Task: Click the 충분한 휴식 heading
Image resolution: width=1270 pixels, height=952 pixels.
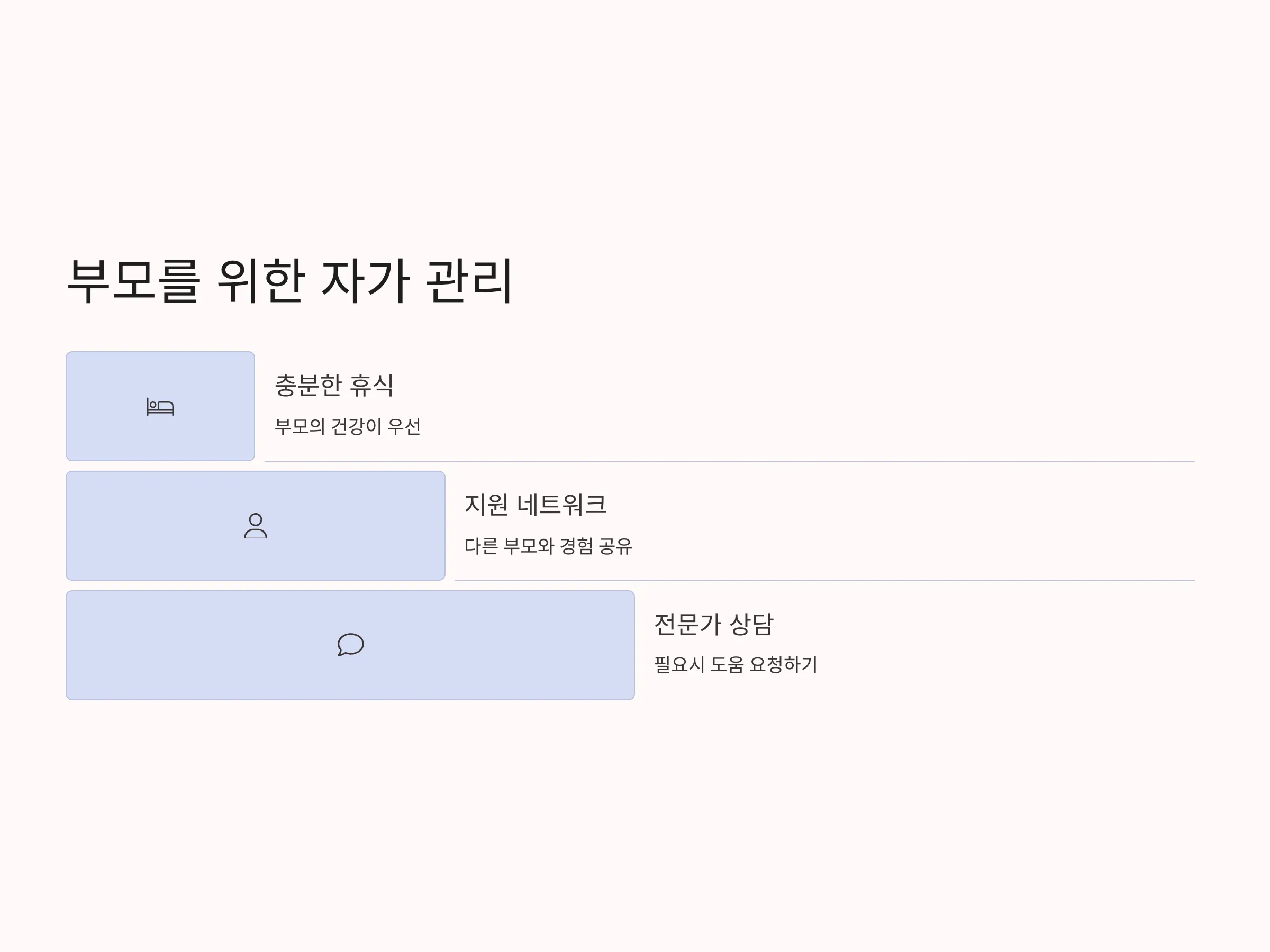Action: click(334, 385)
